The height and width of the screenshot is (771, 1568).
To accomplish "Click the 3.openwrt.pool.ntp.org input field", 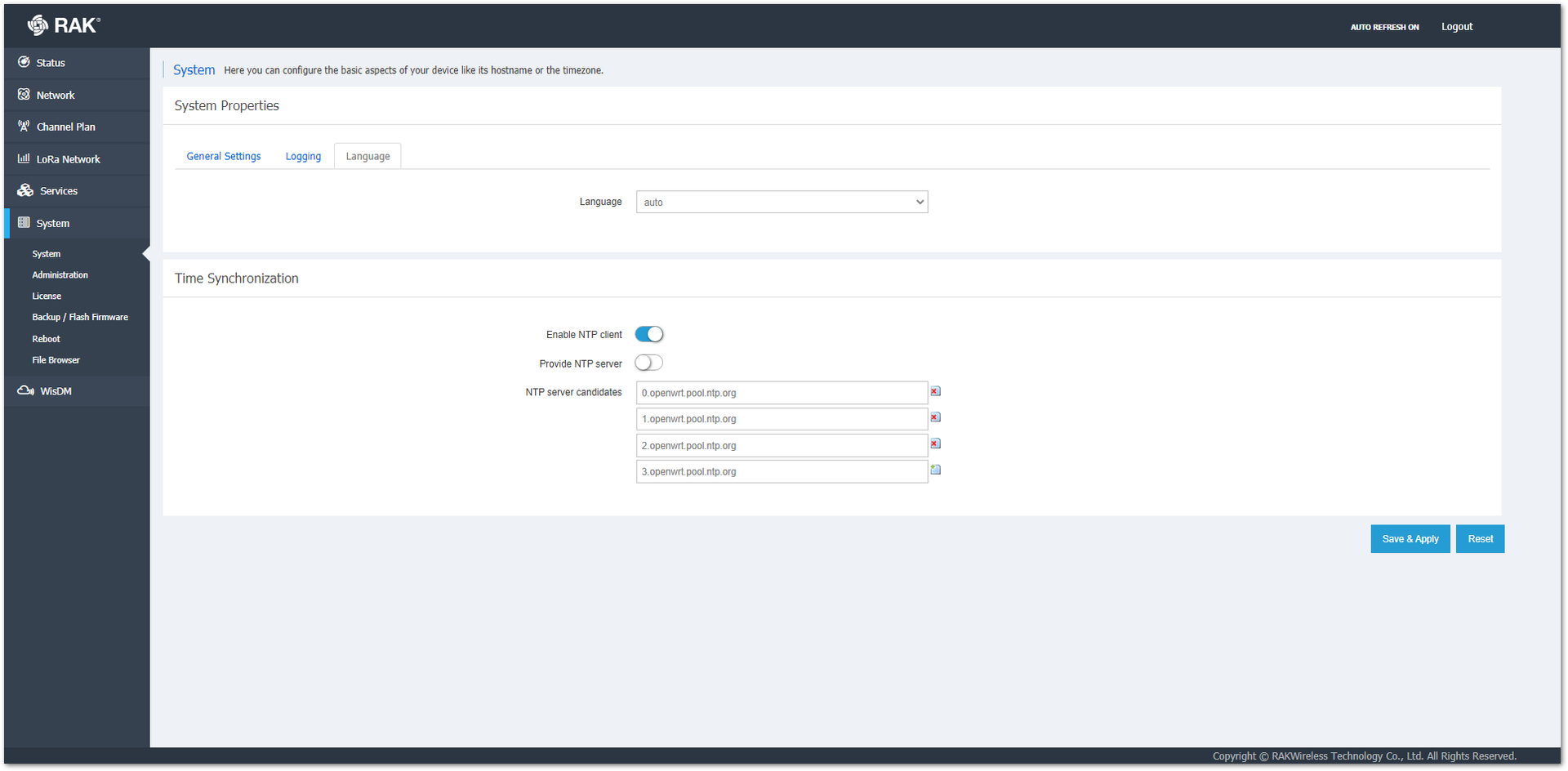I will coord(782,471).
